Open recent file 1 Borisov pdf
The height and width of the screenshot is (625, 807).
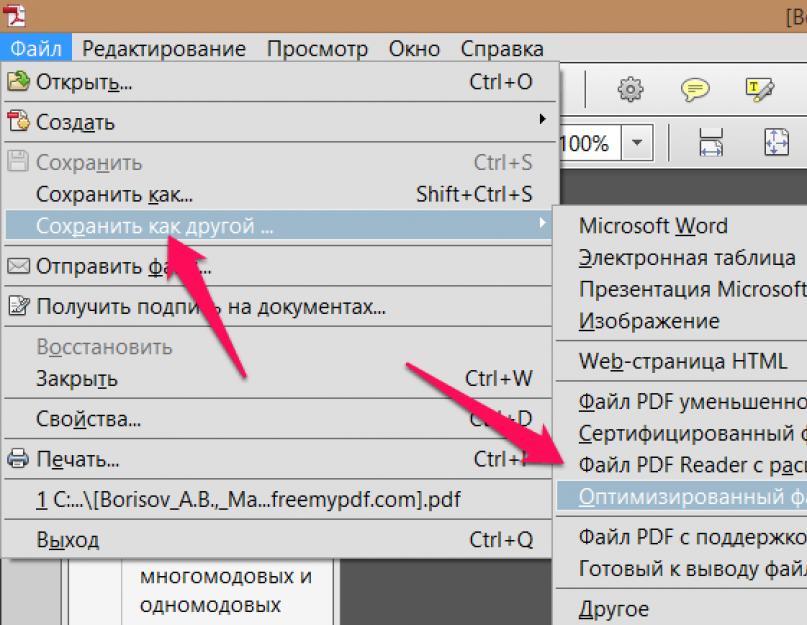(278, 499)
